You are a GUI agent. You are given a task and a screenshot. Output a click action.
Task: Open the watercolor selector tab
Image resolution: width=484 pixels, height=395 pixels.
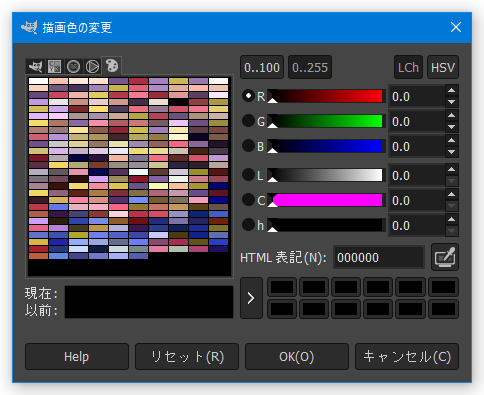73,66
